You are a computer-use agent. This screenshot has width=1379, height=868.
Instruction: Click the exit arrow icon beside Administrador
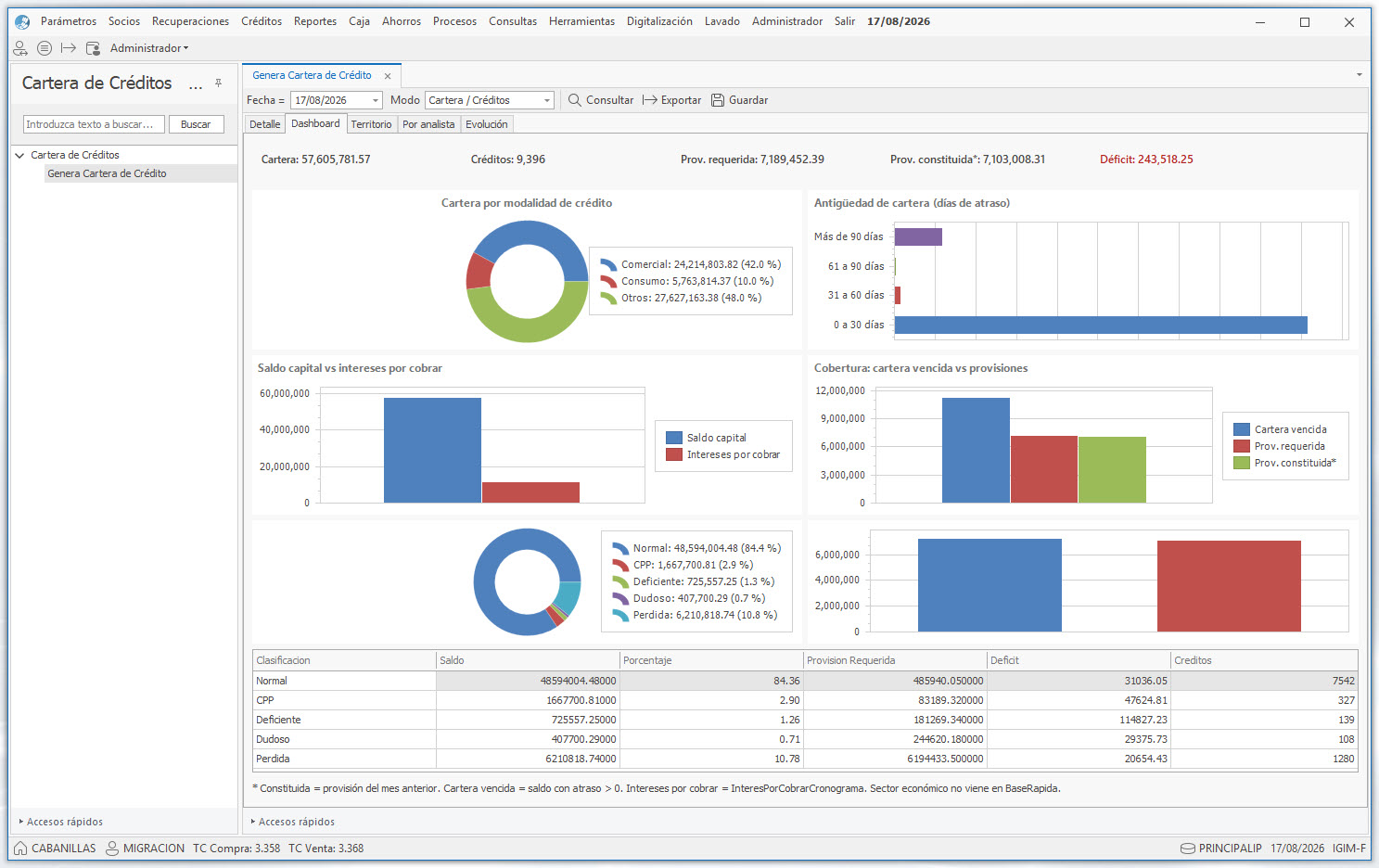[x=69, y=48]
